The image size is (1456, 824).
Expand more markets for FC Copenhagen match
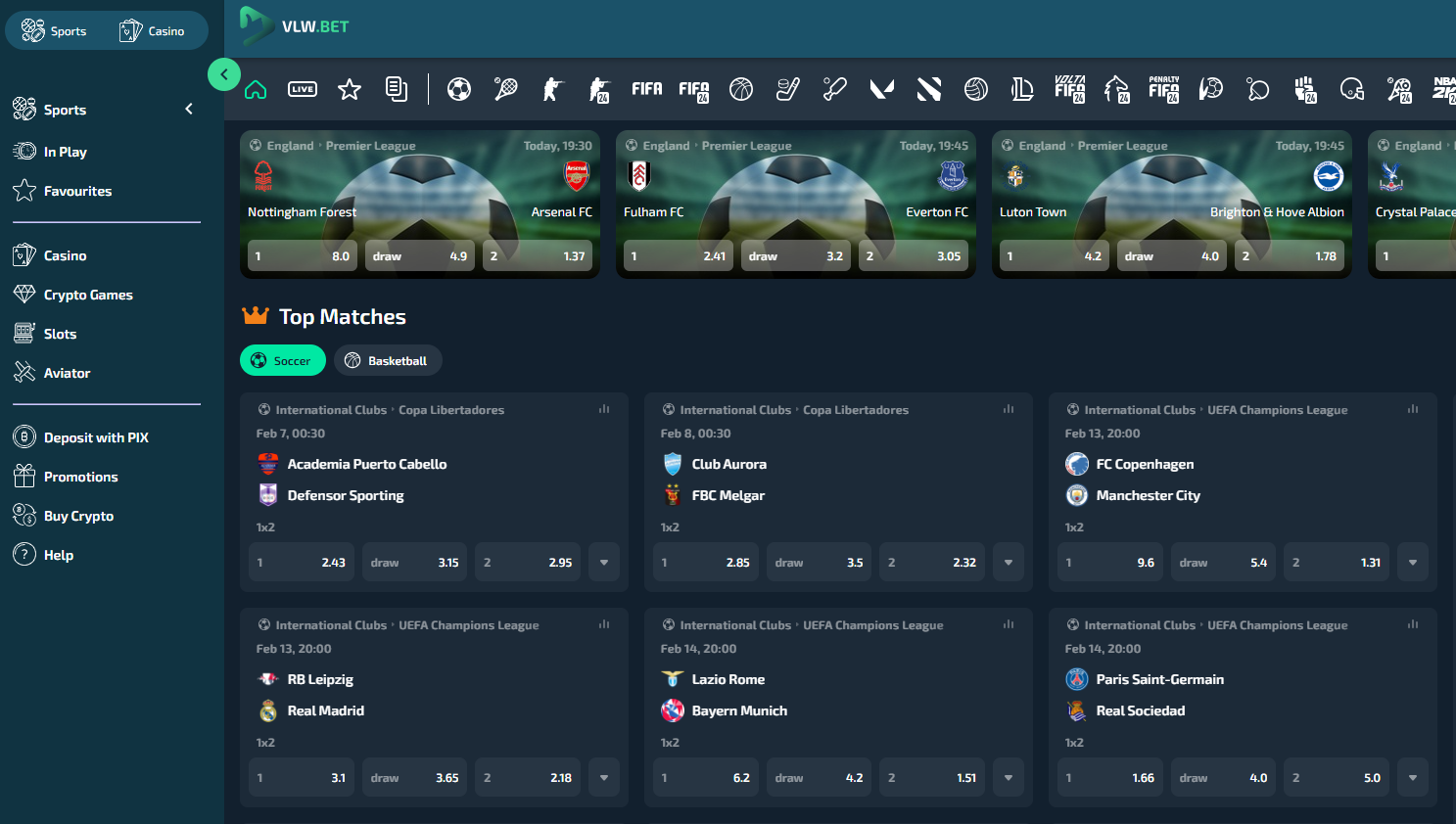[x=1413, y=562]
